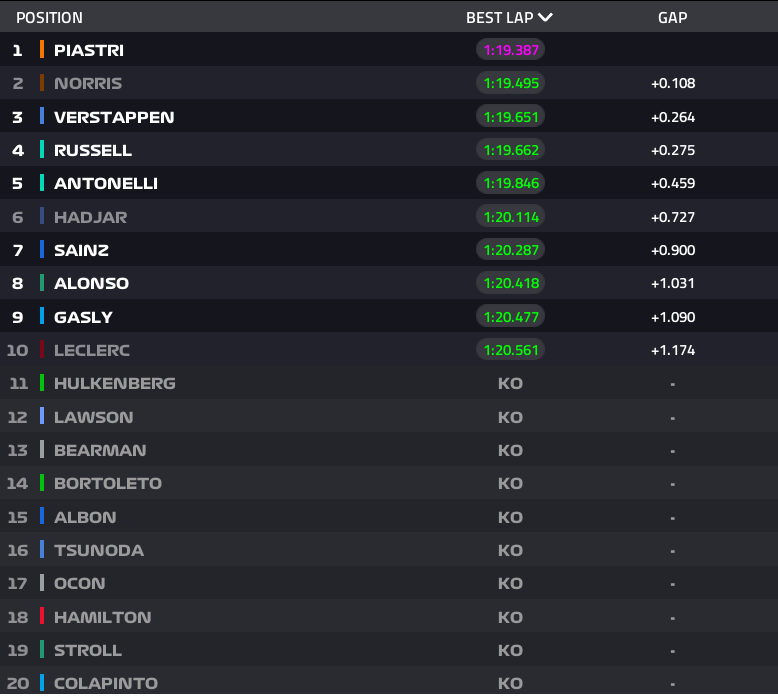Click position number 14 beside Bortoleto

(17, 483)
